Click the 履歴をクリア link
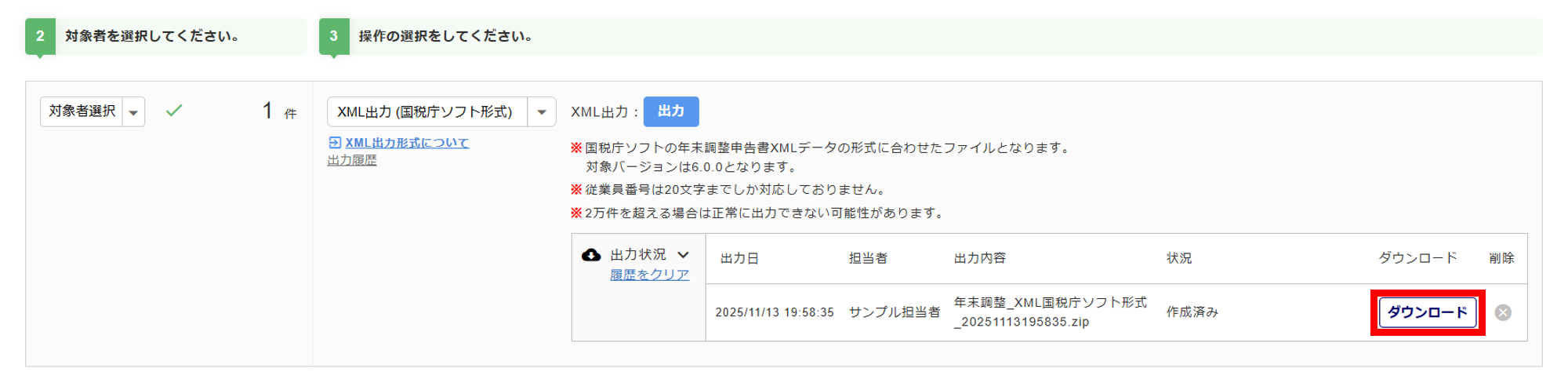This screenshot has height=379, width=1568. [x=649, y=275]
